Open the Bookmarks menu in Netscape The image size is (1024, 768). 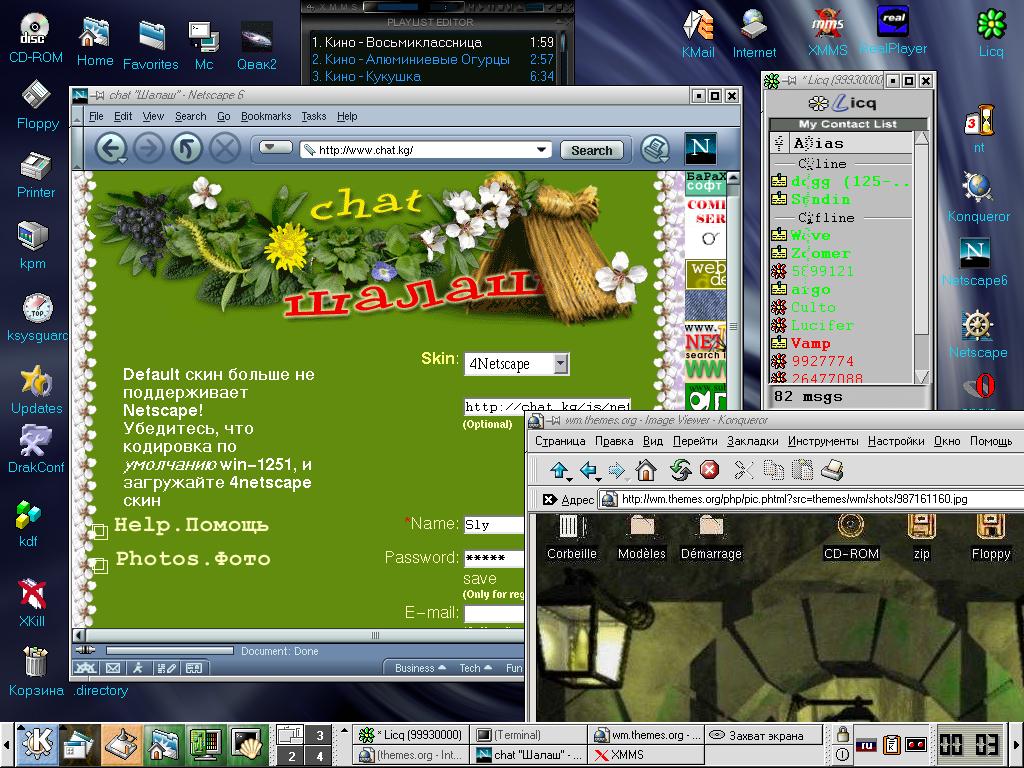click(x=266, y=116)
